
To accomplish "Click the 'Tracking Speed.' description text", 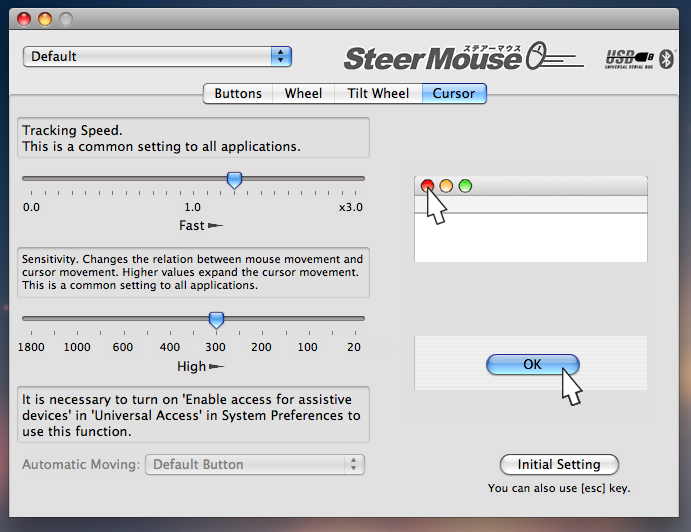I will (72, 130).
